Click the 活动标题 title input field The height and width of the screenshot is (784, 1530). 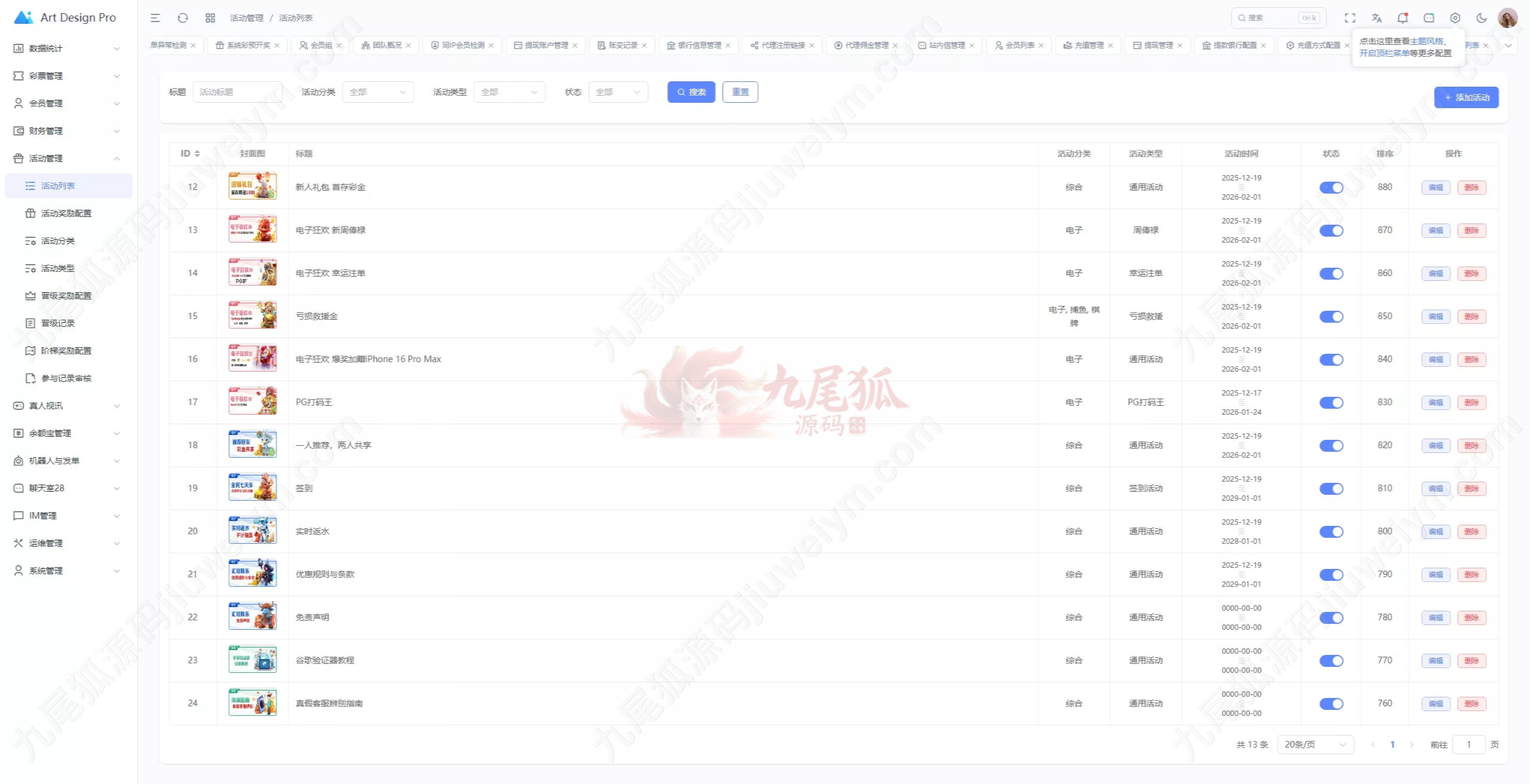point(237,92)
